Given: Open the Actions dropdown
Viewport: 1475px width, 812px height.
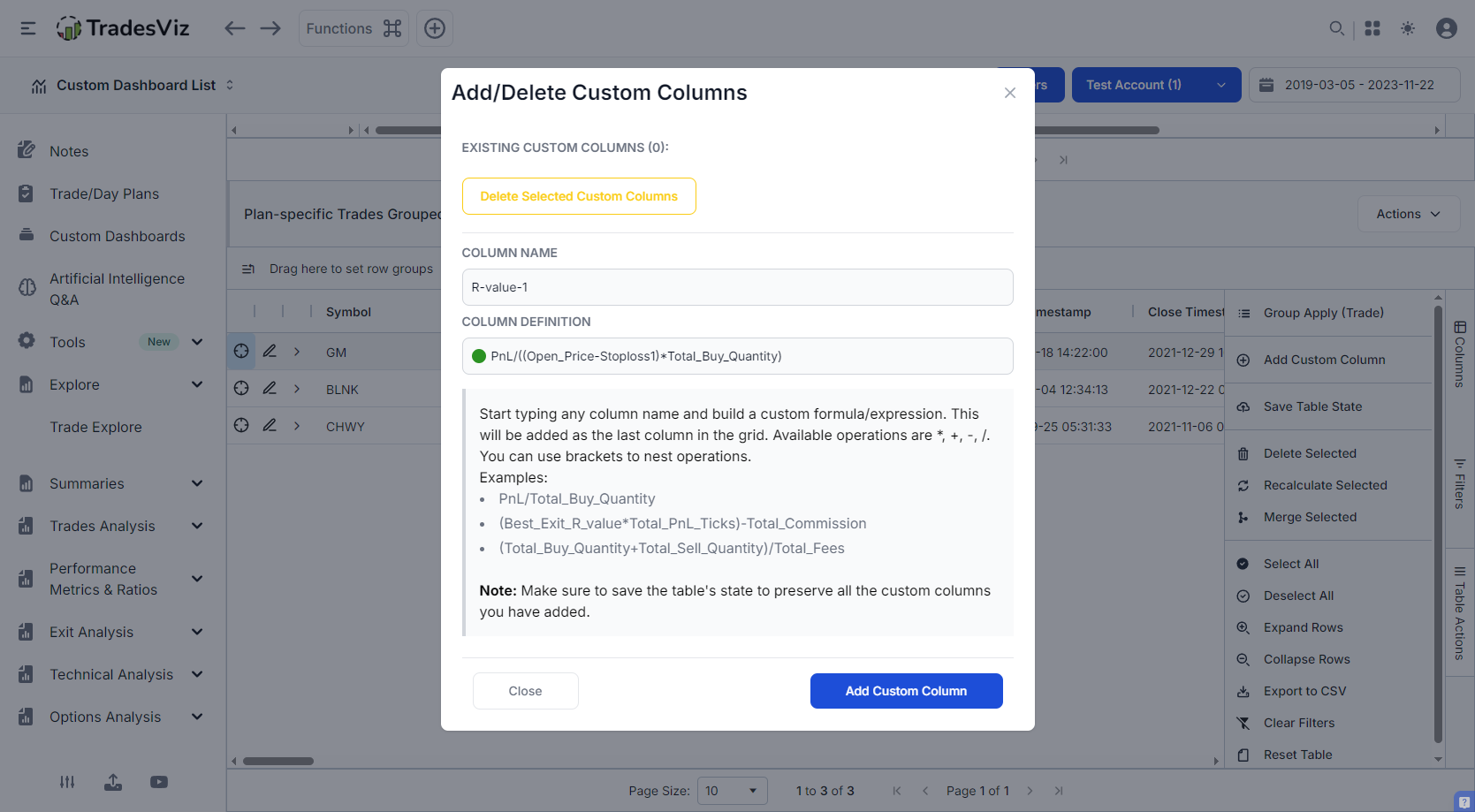Looking at the screenshot, I should pos(1409,214).
